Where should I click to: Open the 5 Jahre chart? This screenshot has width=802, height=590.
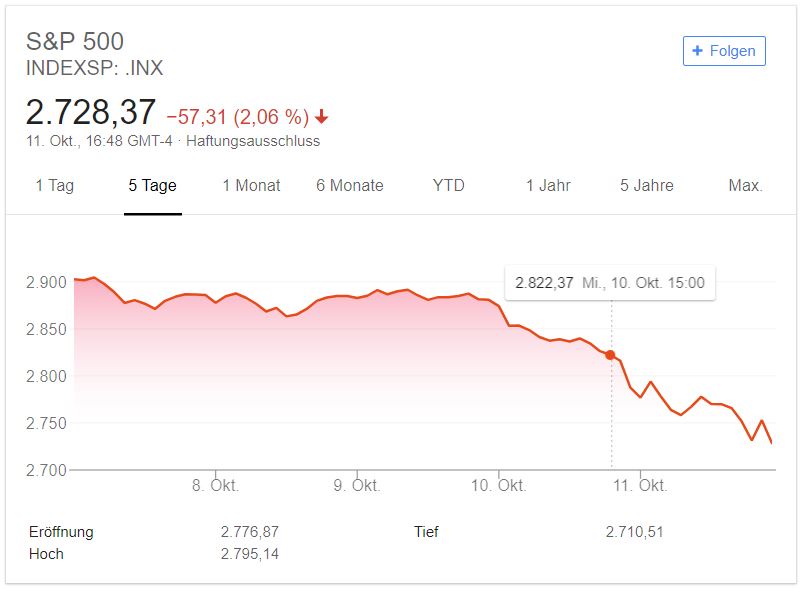coord(646,185)
